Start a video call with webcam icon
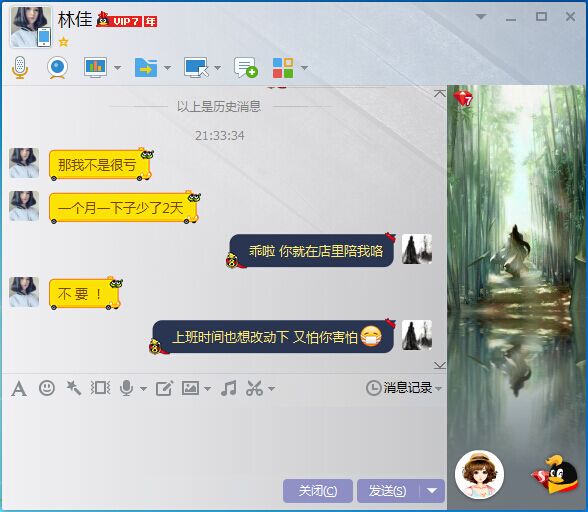 57,68
